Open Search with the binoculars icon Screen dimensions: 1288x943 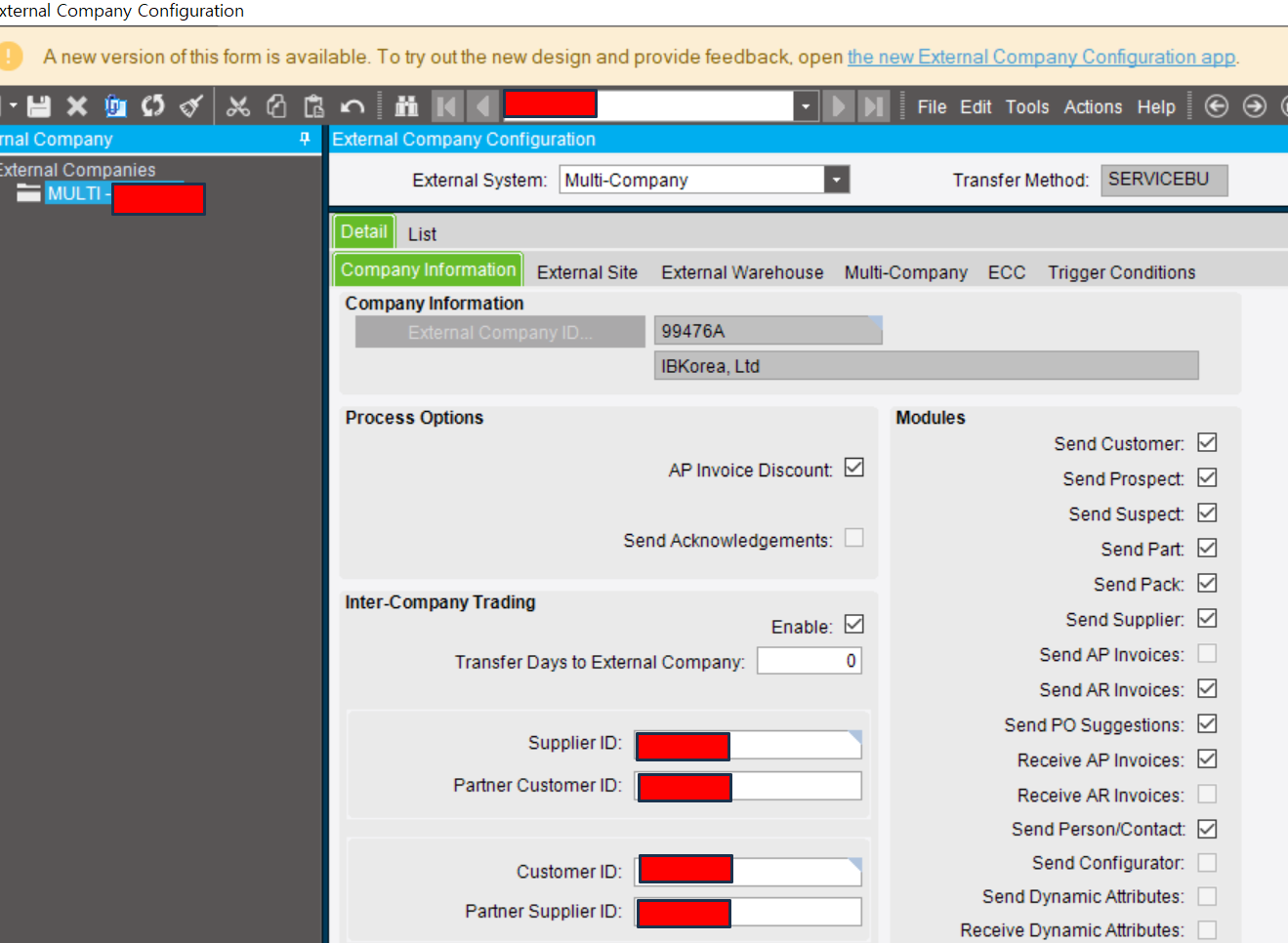tap(407, 106)
